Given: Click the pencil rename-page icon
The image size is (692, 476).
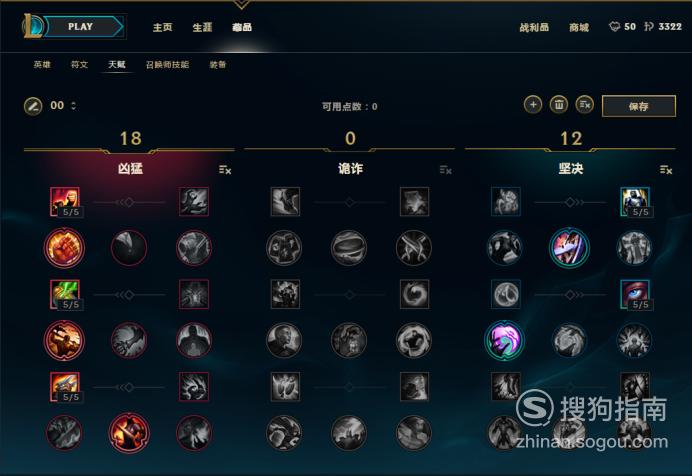Looking at the screenshot, I should pyautogui.click(x=33, y=106).
